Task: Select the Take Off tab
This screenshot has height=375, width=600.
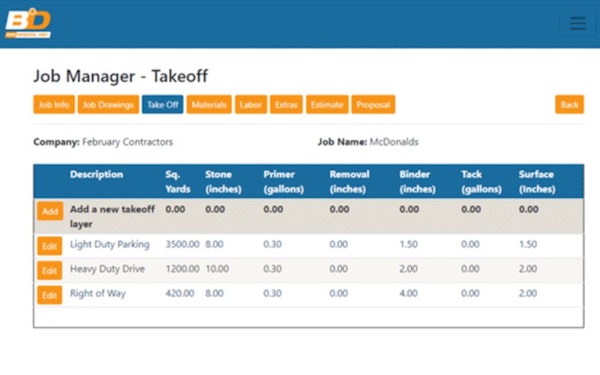Action: [x=163, y=104]
